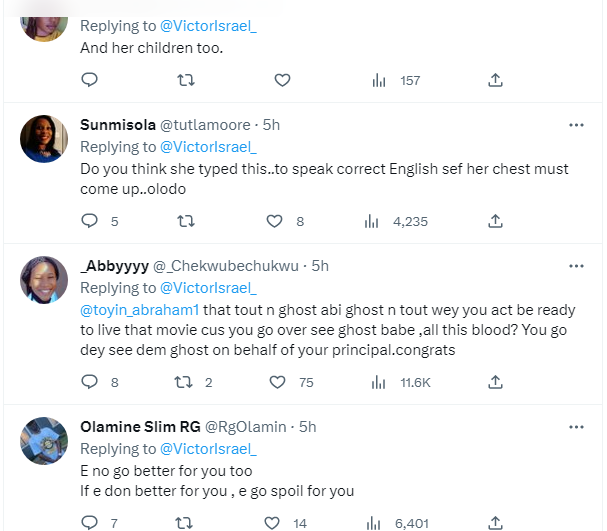The image size is (607, 531).
Task: Share Sunmisola's tweet
Action: pyautogui.click(x=495, y=221)
